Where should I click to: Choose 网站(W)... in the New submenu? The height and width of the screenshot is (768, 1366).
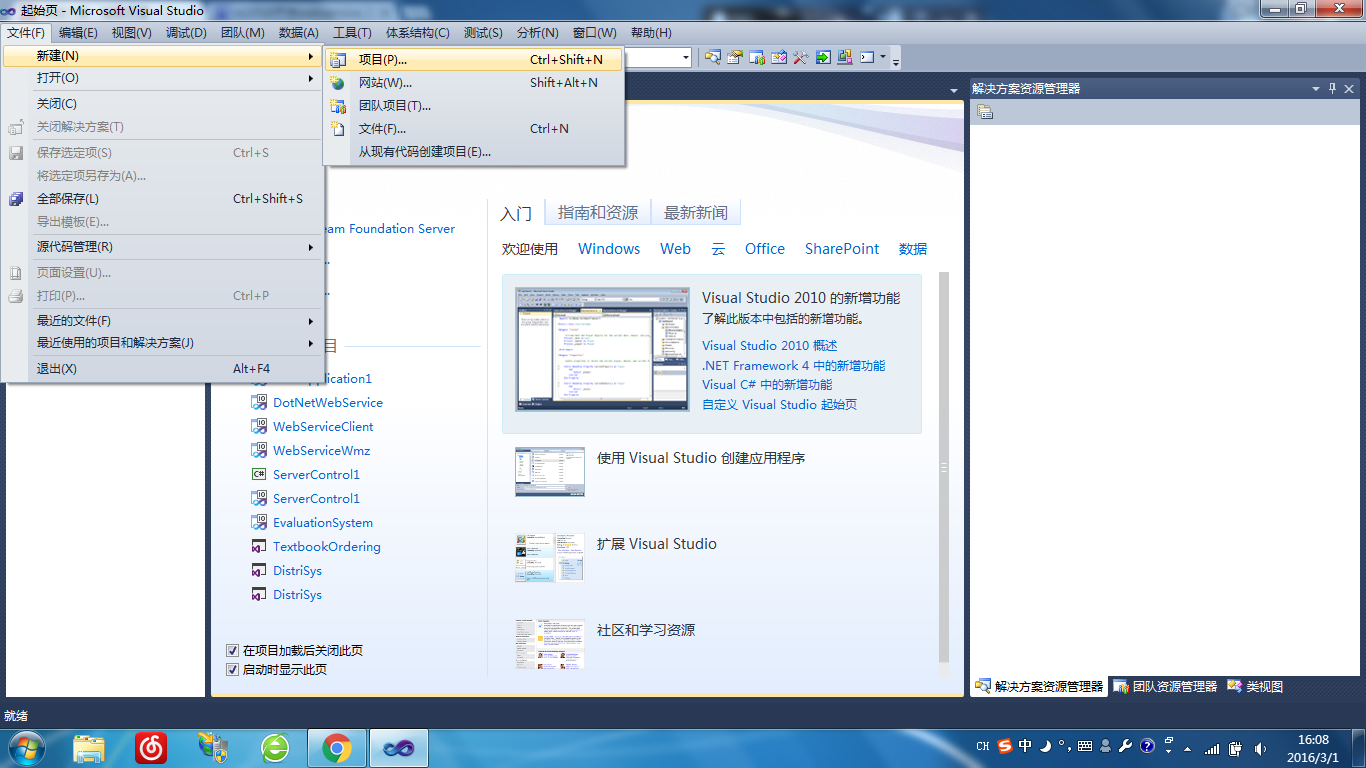coord(474,83)
